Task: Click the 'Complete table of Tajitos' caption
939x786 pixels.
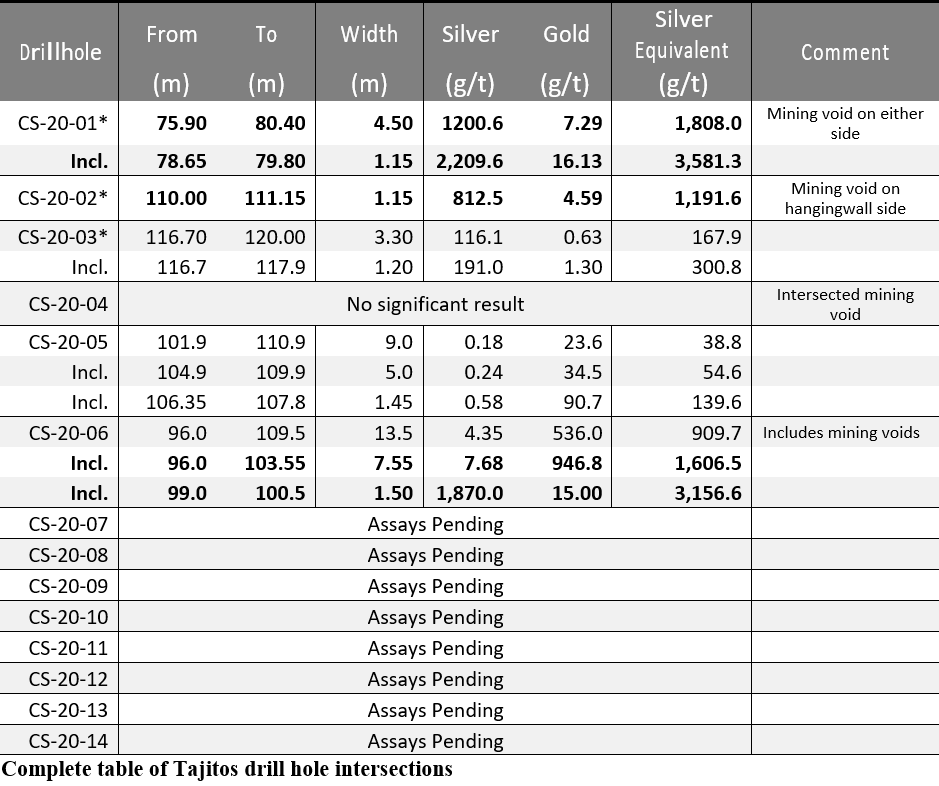Action: 227,769
